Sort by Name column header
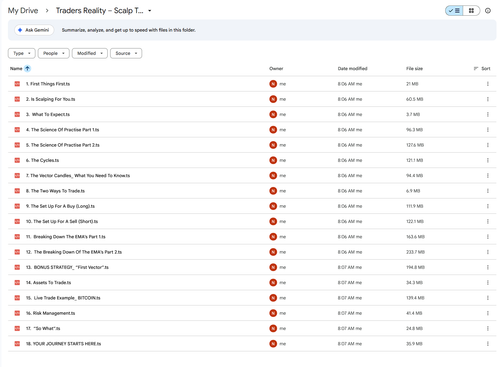Viewport: 500px width, 367px height. click(x=16, y=69)
